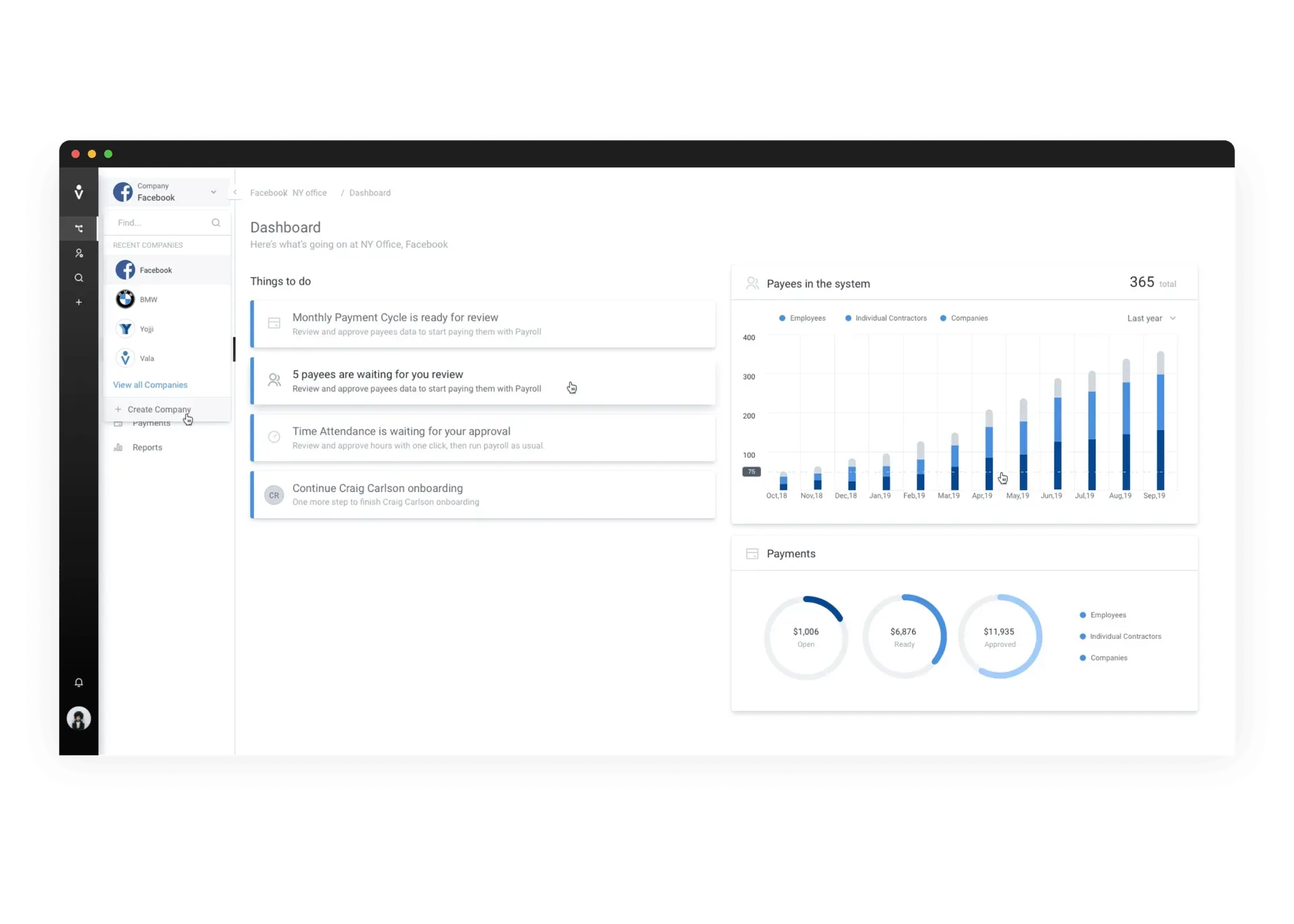The height and width of the screenshot is (924, 1294).
Task: Click the View all Companies link
Action: [x=150, y=385]
